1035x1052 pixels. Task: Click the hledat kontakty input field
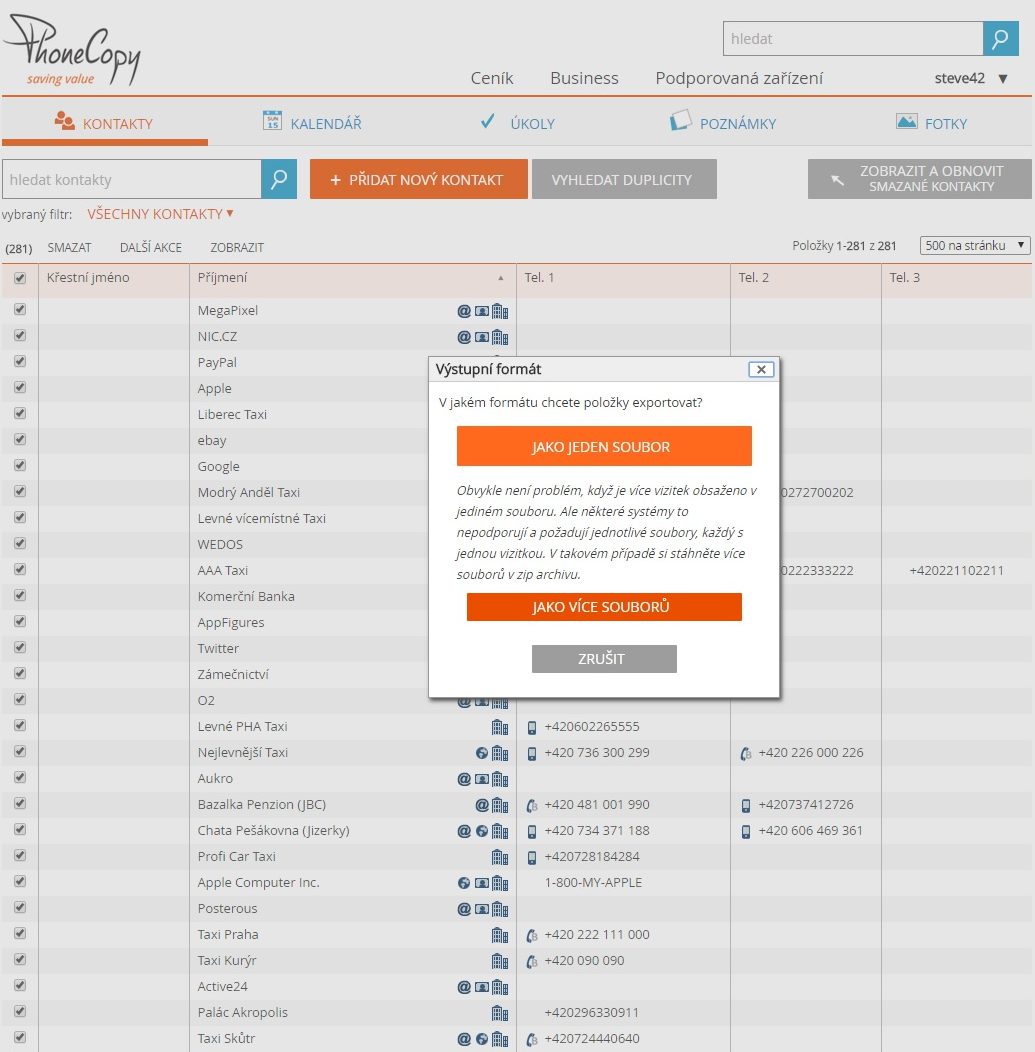131,179
